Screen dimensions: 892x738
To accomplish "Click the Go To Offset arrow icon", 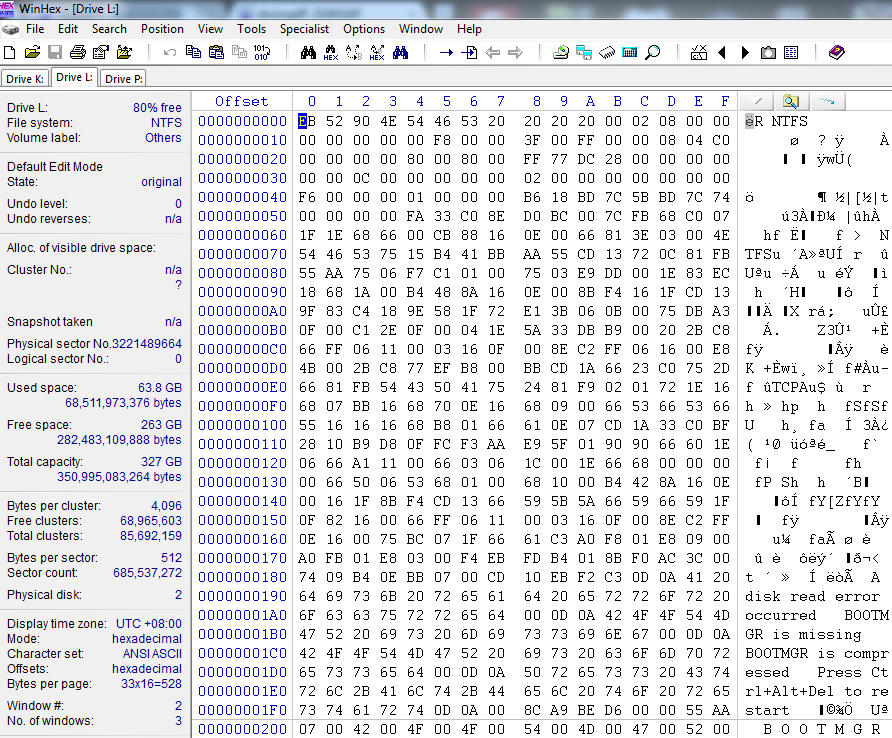I will point(446,53).
